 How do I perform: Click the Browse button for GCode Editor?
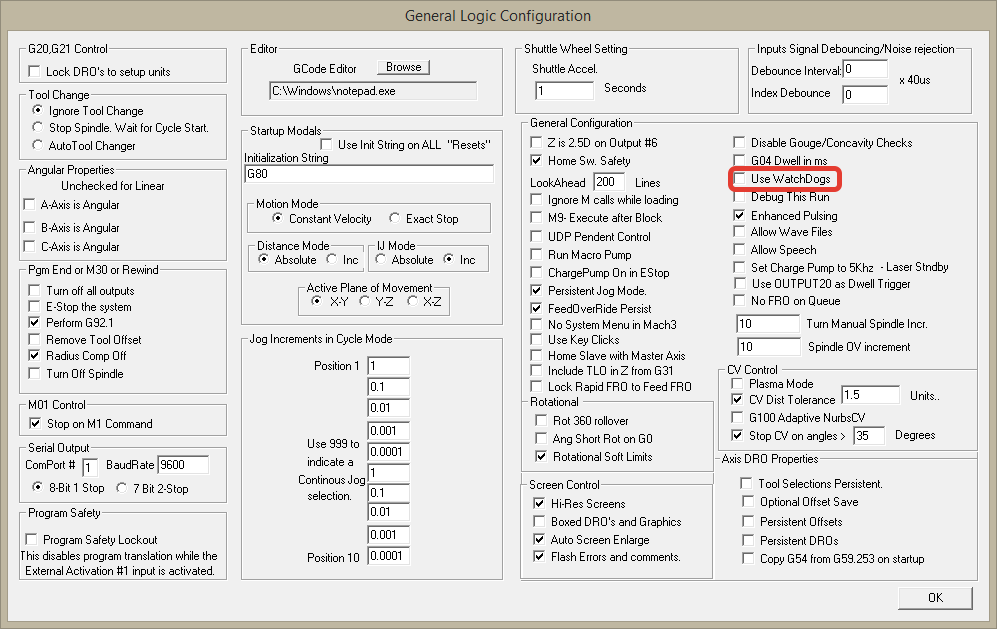click(x=403, y=67)
